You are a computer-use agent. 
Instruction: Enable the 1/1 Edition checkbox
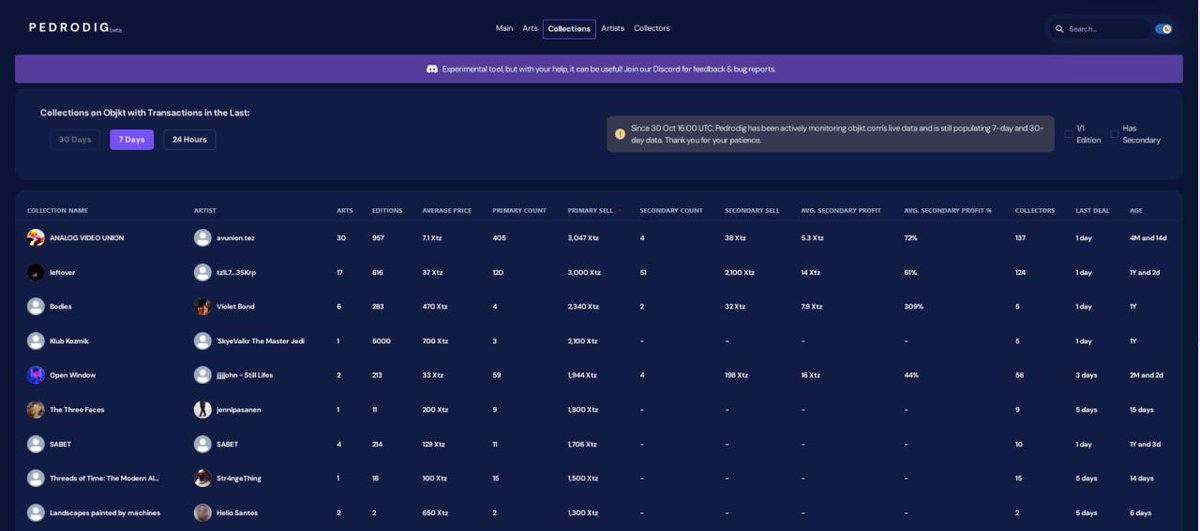pyautogui.click(x=1069, y=134)
